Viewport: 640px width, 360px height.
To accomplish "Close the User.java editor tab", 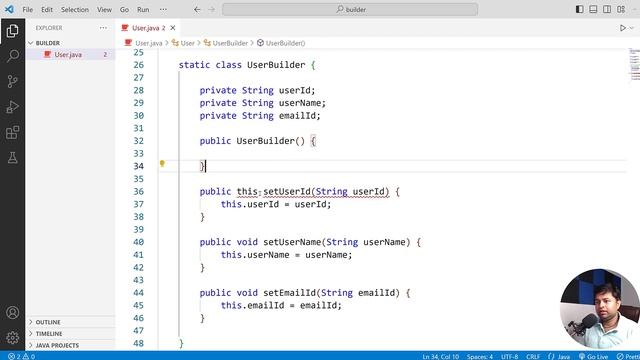I will pos(173,28).
